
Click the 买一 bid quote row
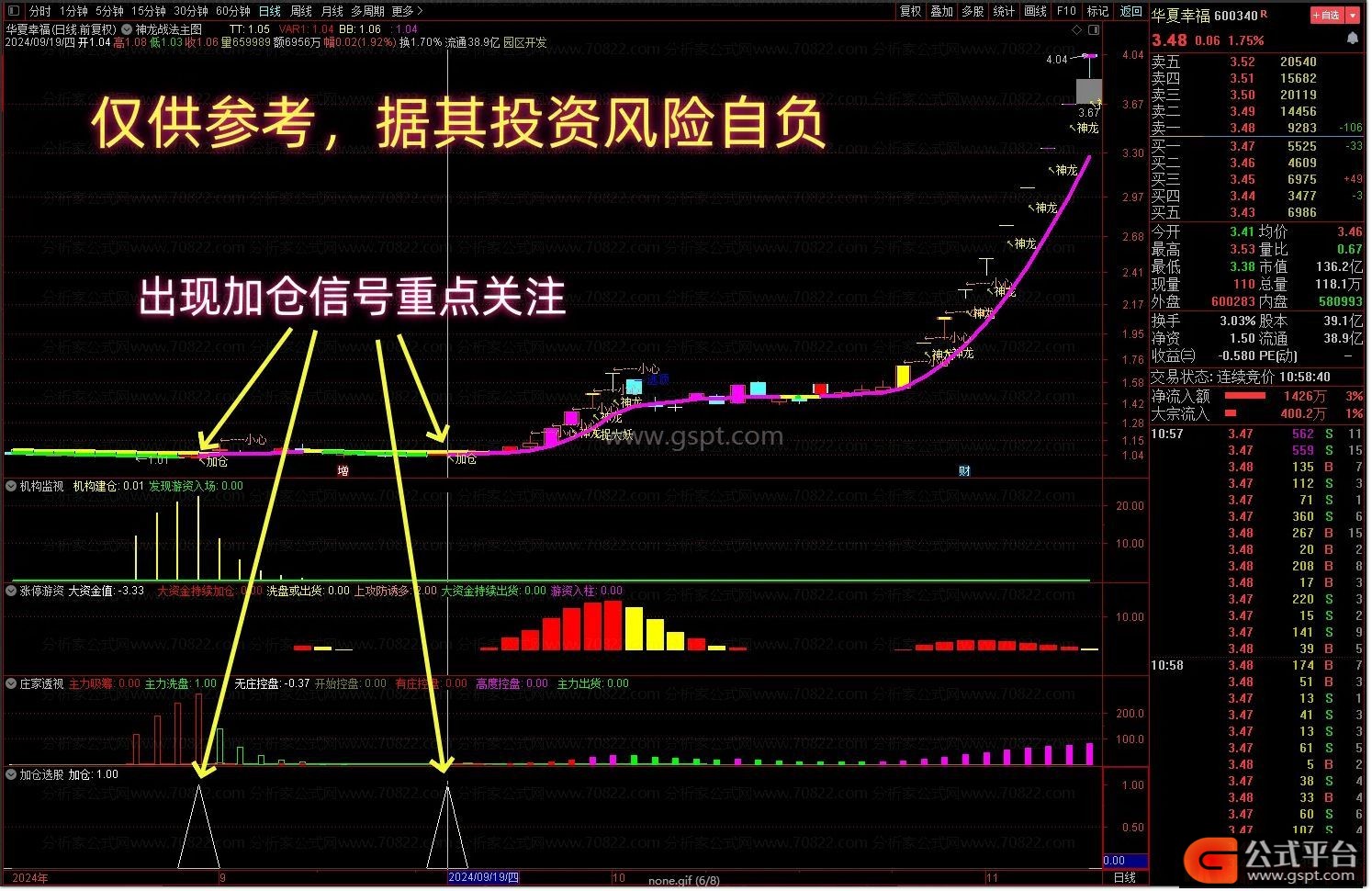coord(1257,146)
